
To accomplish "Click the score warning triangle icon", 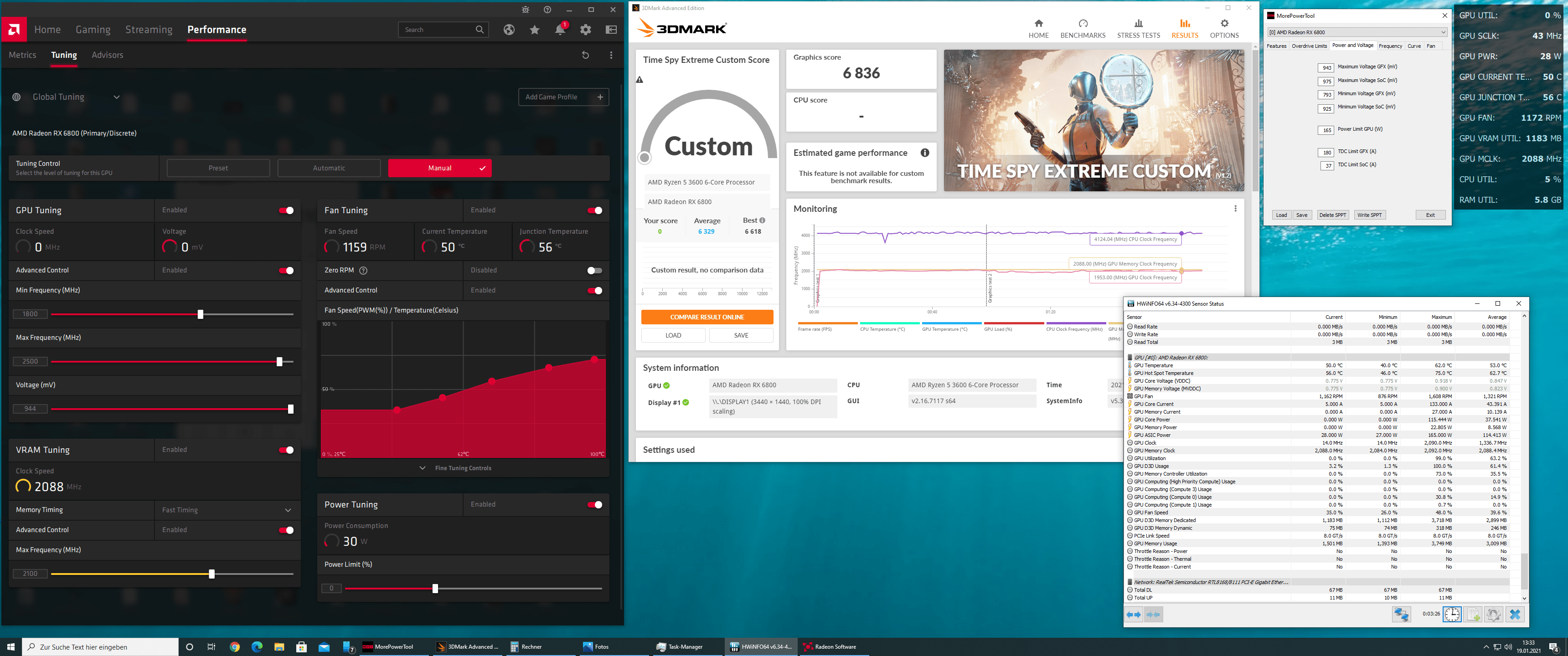I will click(x=640, y=80).
